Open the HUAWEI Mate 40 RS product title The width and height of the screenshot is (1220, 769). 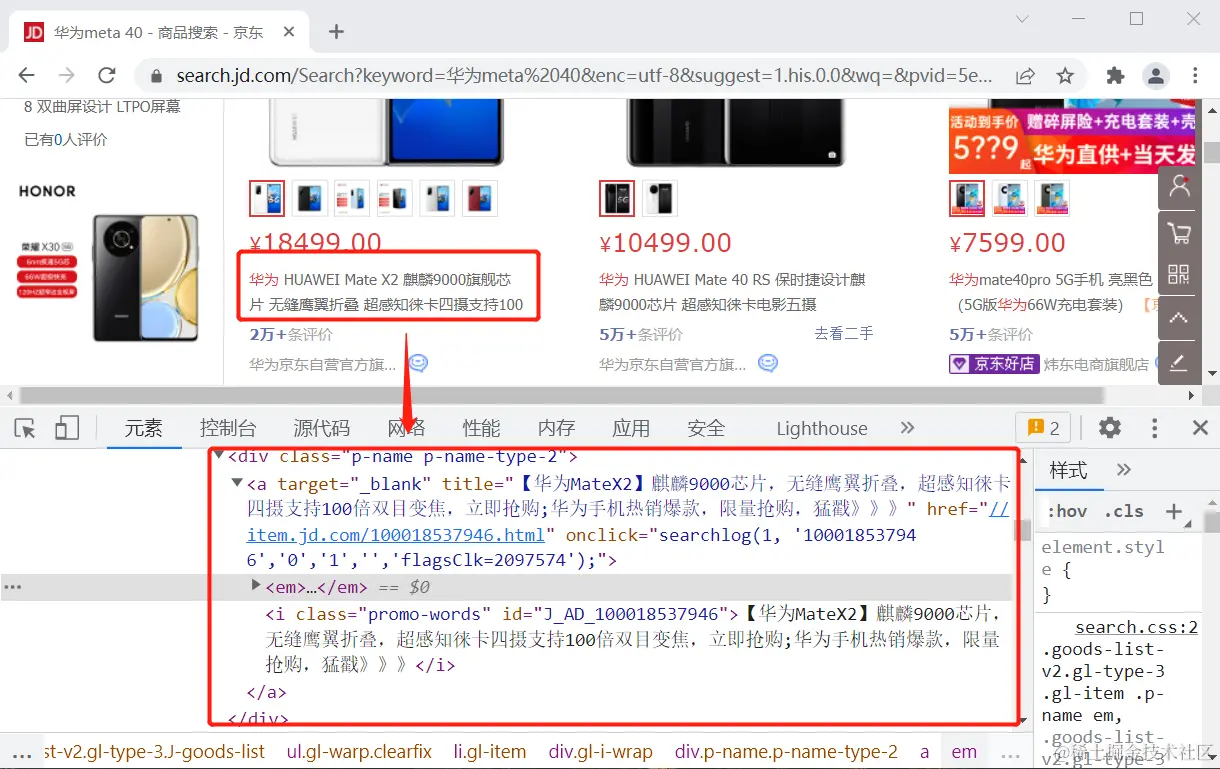pyautogui.click(x=732, y=292)
